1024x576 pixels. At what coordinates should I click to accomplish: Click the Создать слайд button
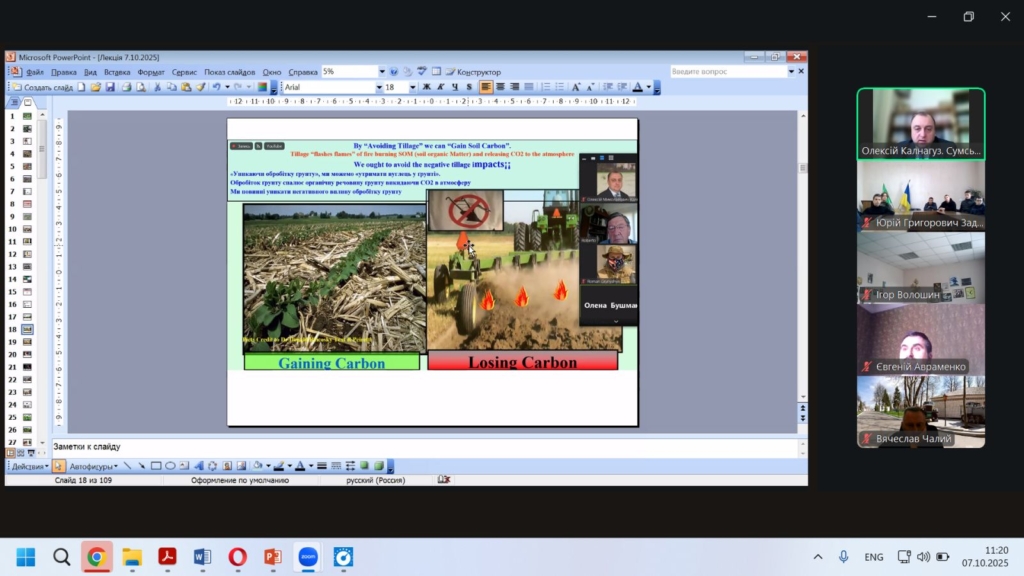pyautogui.click(x=43, y=87)
